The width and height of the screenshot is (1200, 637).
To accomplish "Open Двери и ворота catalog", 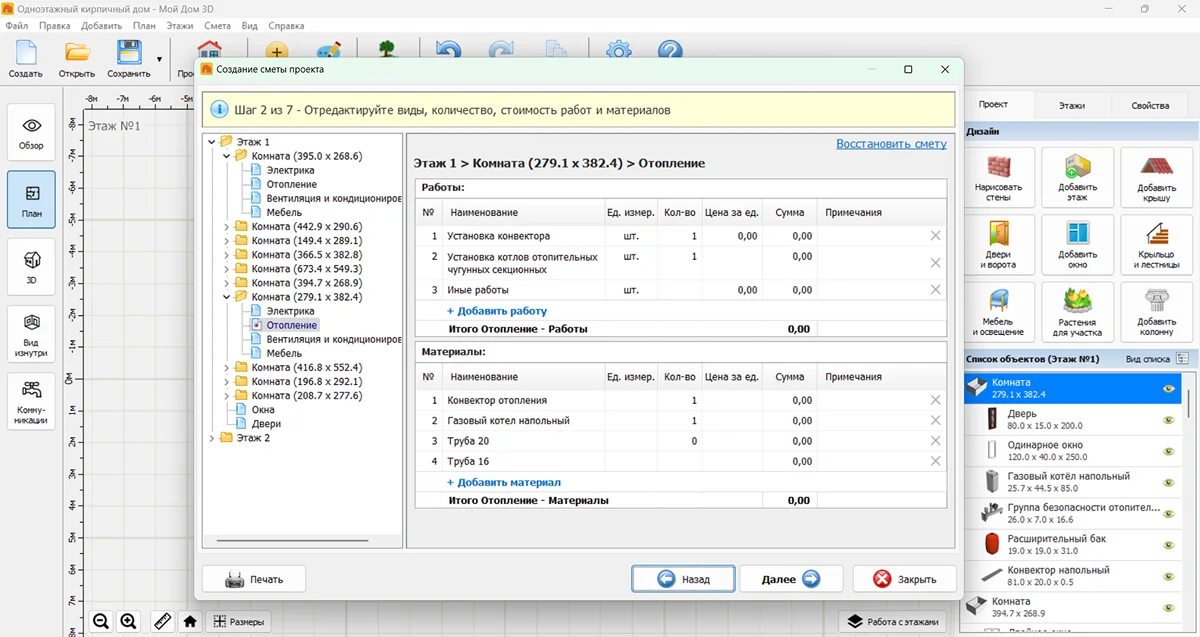I will tap(998, 244).
